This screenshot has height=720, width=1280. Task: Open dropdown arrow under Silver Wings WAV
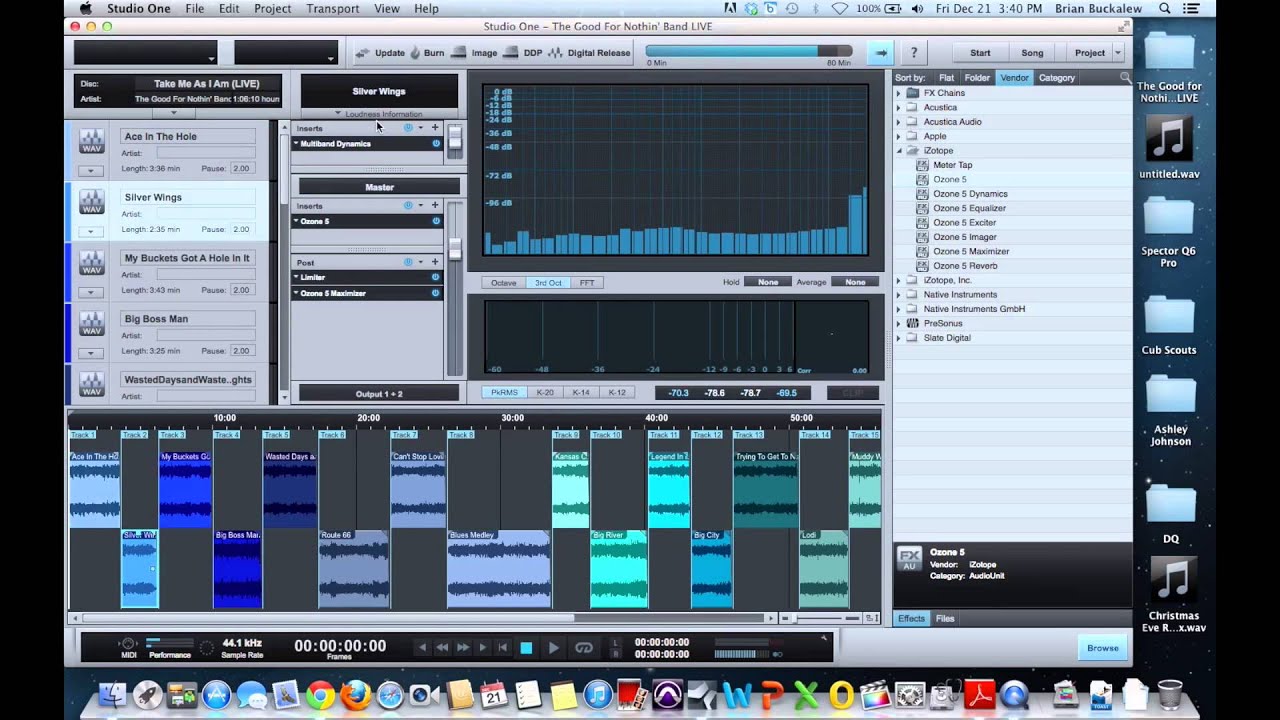pos(92,232)
